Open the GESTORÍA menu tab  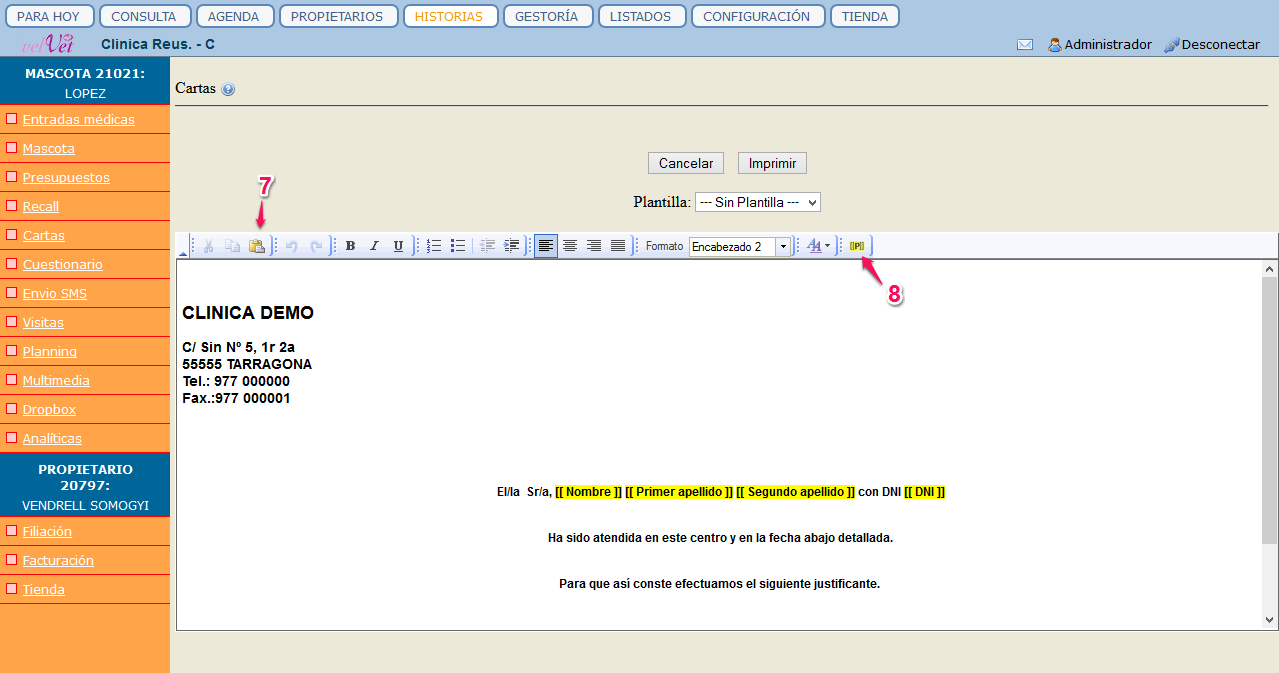point(547,16)
